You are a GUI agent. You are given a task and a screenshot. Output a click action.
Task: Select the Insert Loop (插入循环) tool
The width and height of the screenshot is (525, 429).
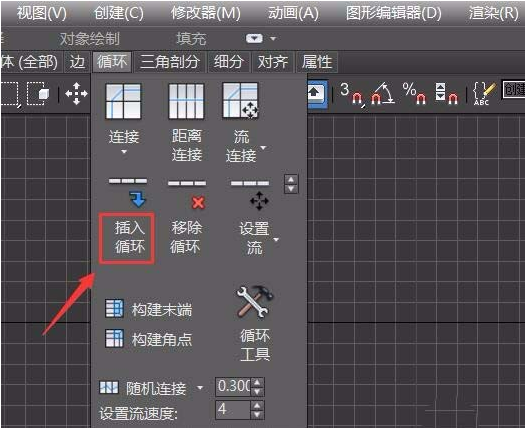point(127,238)
